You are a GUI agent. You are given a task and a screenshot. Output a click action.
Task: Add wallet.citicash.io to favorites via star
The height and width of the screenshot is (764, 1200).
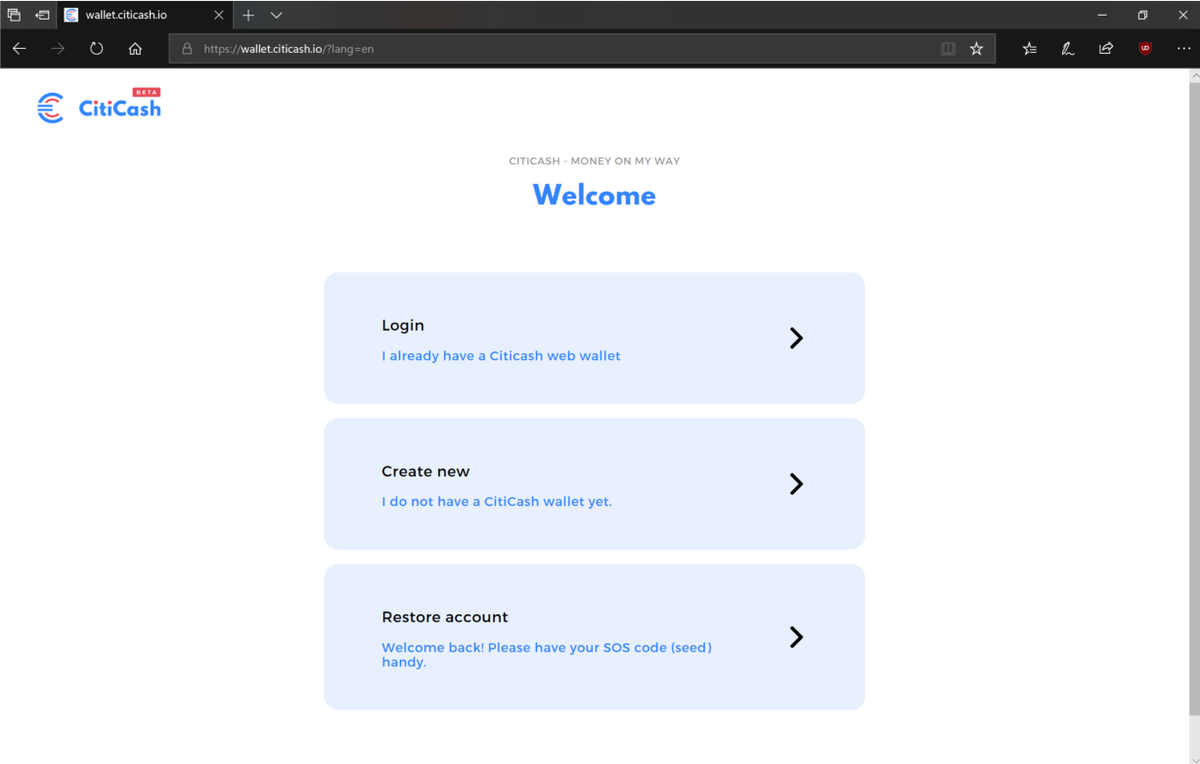pyautogui.click(x=976, y=47)
